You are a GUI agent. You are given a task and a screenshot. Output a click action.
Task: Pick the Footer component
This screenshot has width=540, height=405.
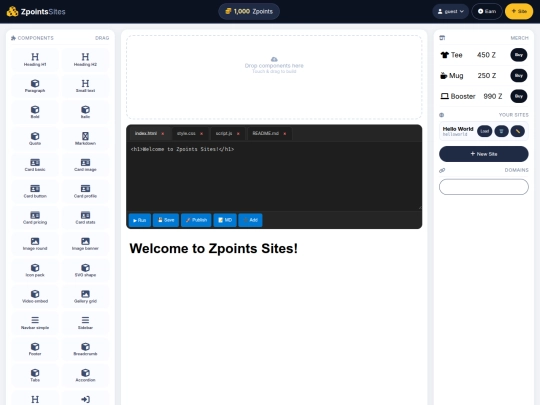click(35, 349)
